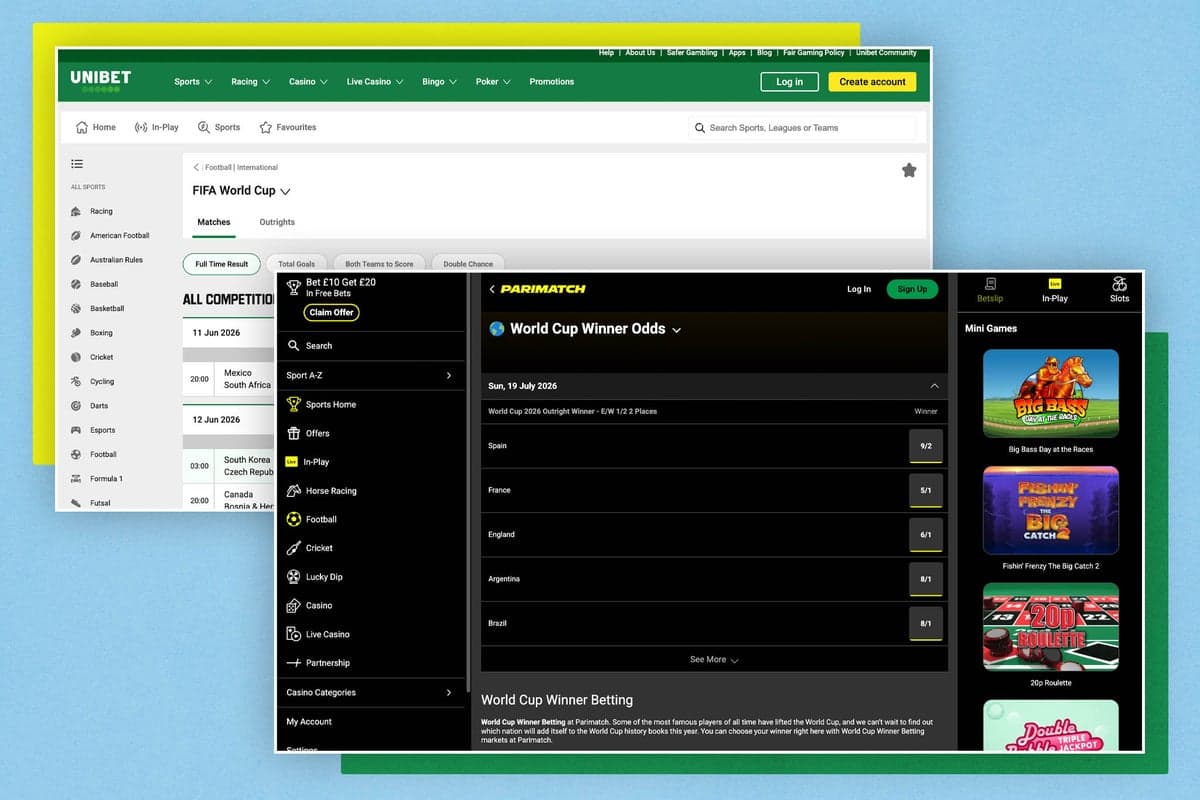Select Darts in Unibet sidebar
1200x800 pixels.
89,406
